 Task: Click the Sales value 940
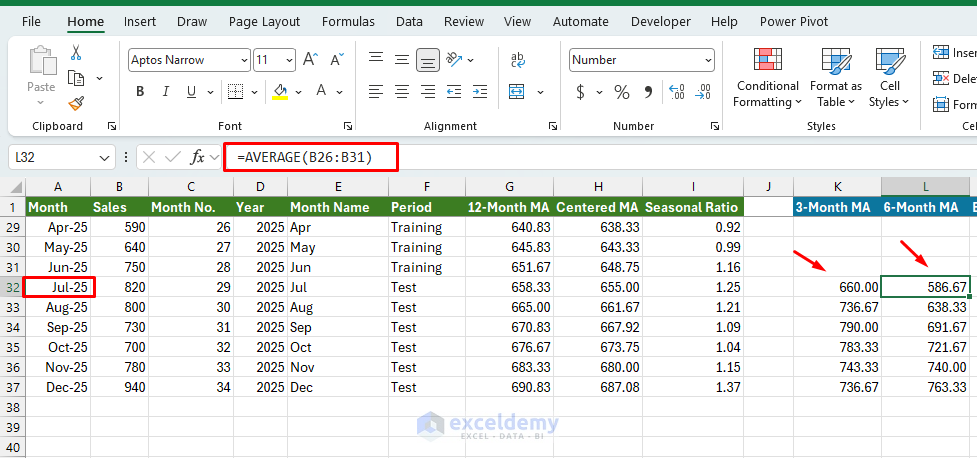120,387
